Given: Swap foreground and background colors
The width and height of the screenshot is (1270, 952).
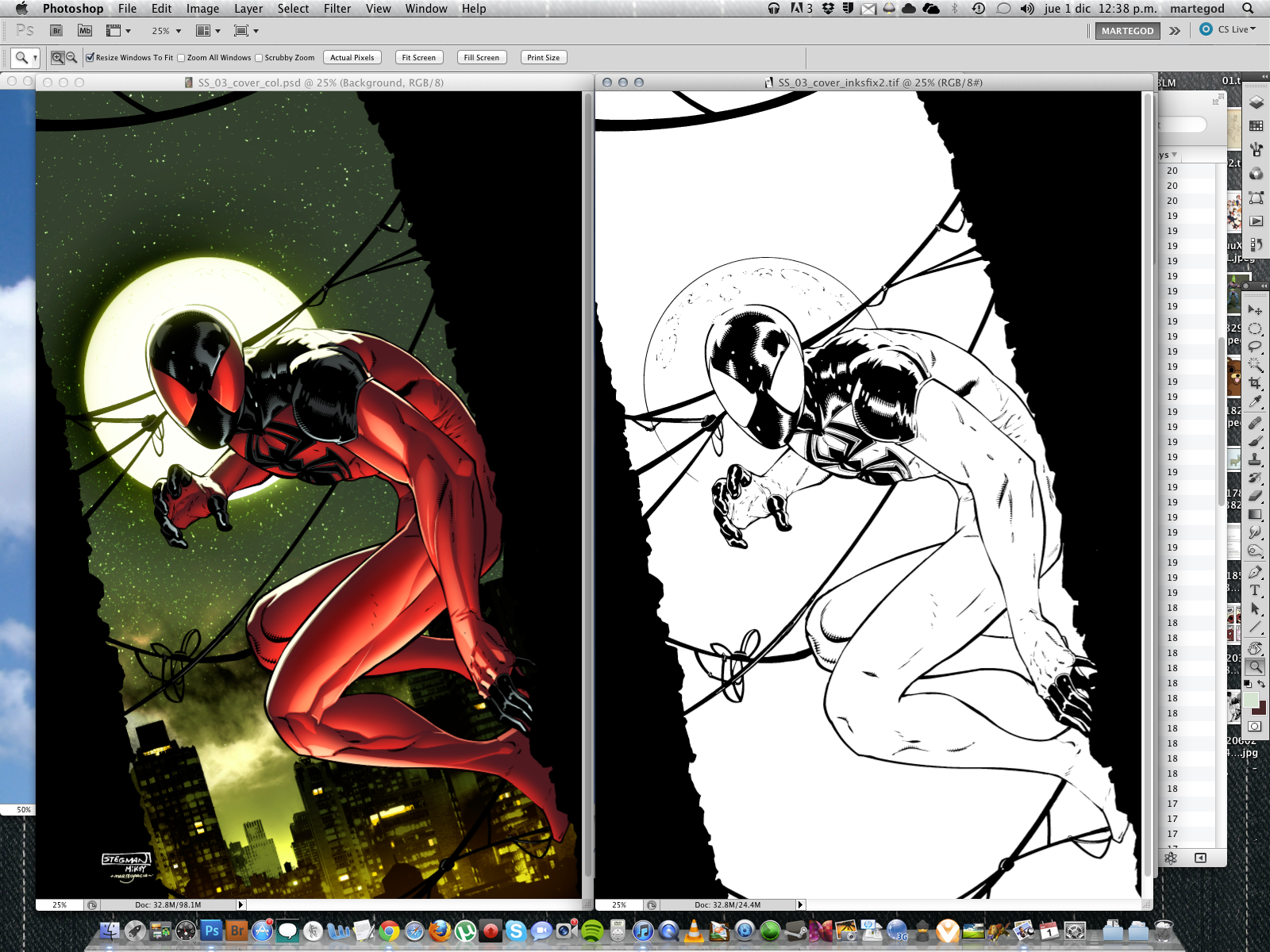Looking at the screenshot, I should pos(1261,684).
